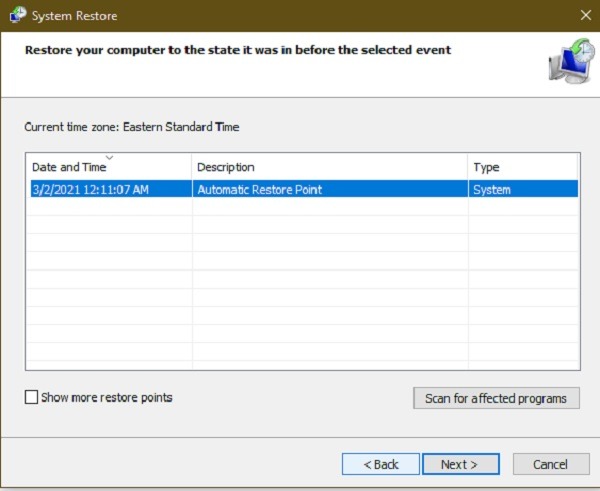Enable Show more restore points checkbox
The height and width of the screenshot is (491, 600).
coord(31,397)
